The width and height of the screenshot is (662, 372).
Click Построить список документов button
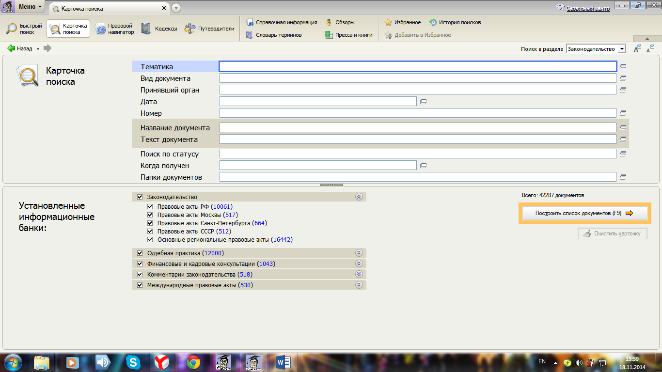pos(584,213)
